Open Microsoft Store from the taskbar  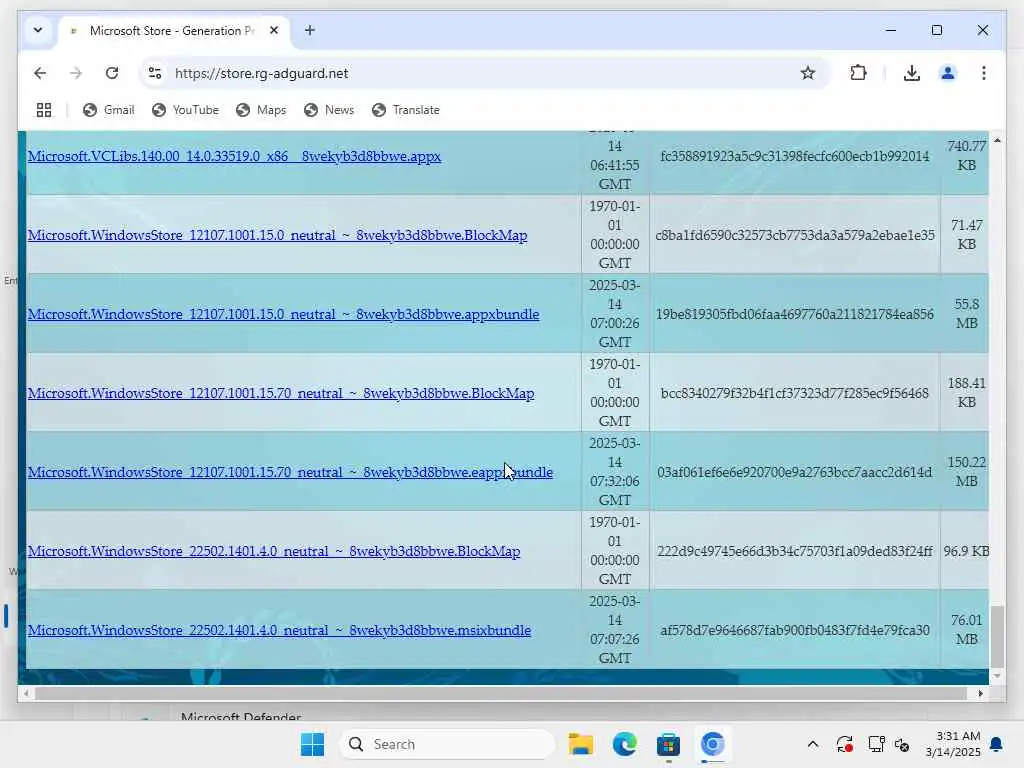click(668, 744)
